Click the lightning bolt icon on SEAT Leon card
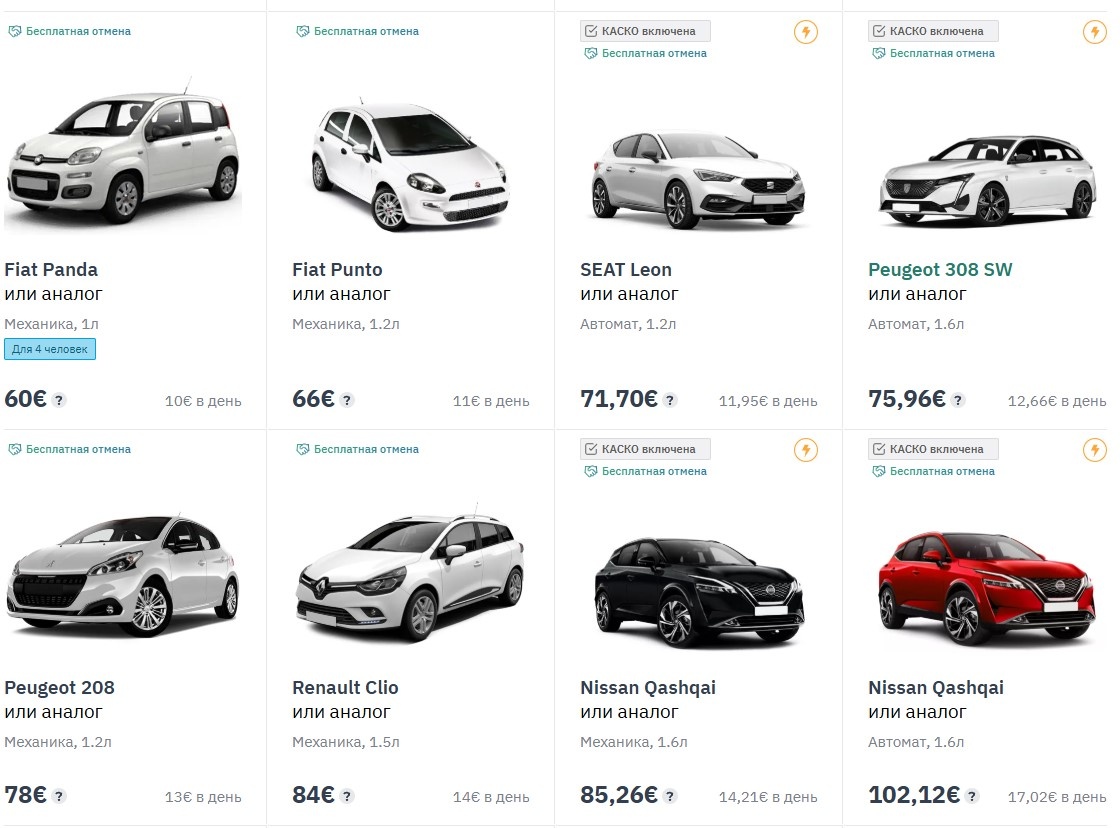 pos(806,31)
